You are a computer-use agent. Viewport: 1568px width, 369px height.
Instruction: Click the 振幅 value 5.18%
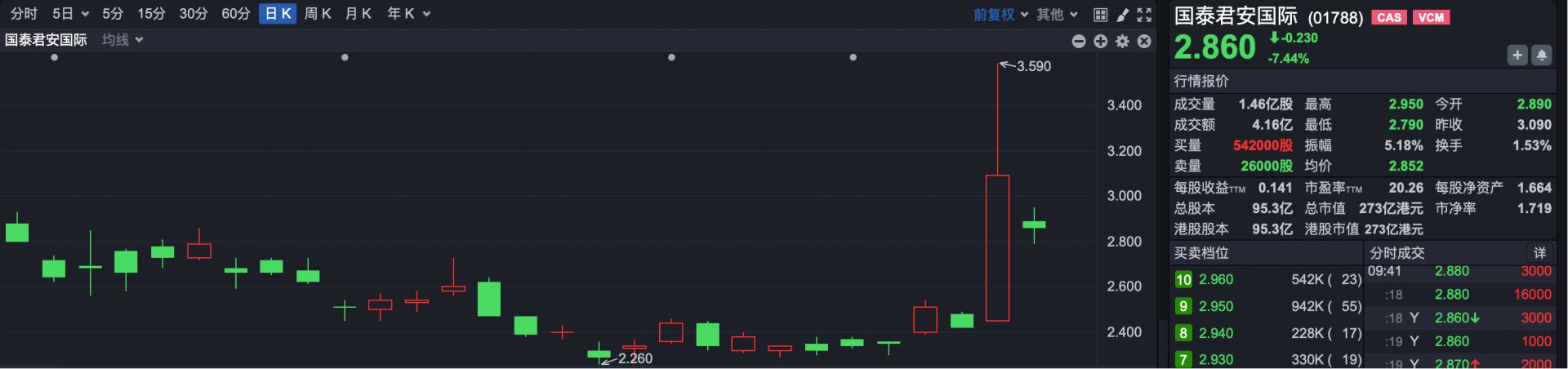pyautogui.click(x=1404, y=145)
